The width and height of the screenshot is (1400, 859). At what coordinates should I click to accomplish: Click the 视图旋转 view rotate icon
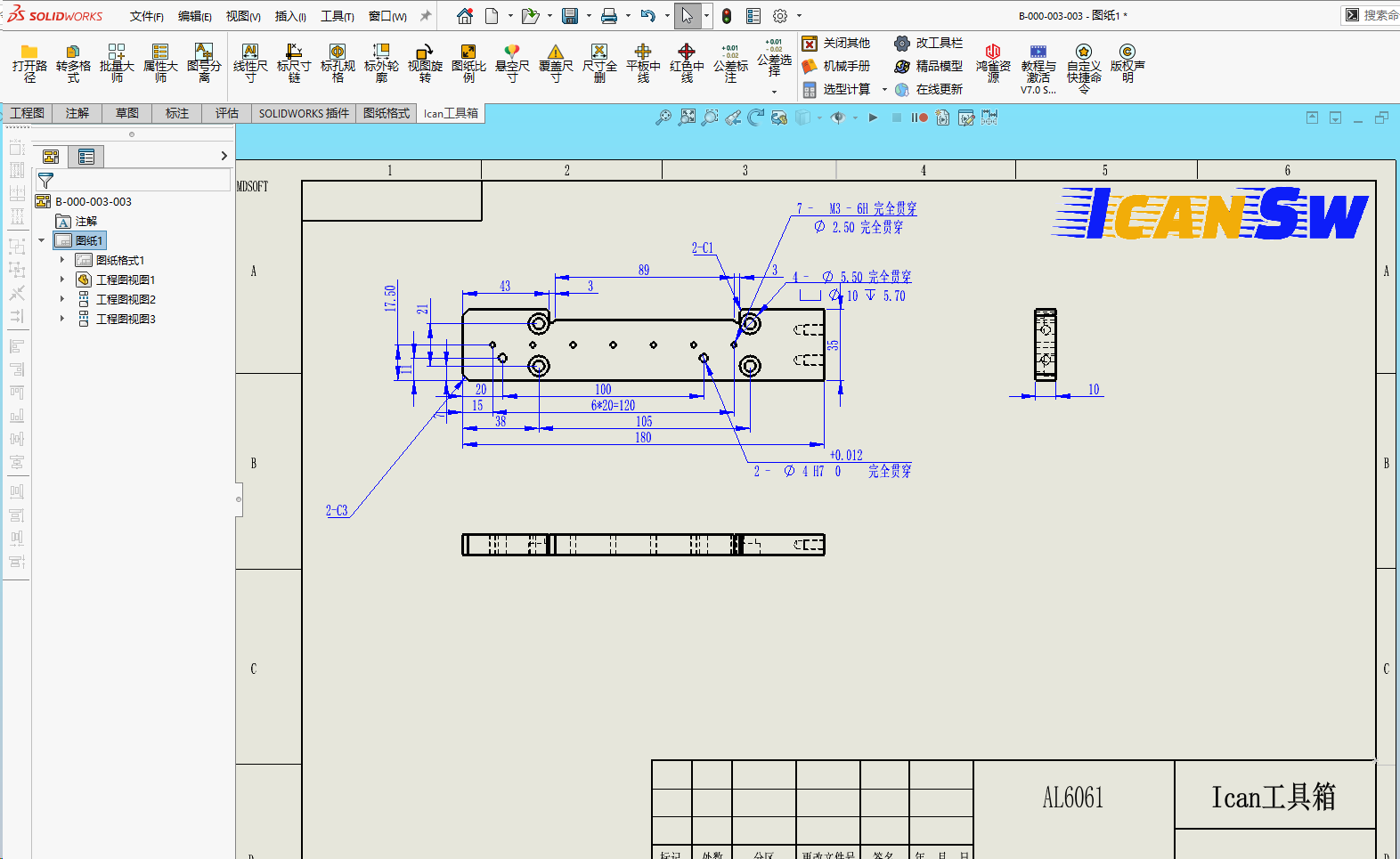[x=425, y=53]
